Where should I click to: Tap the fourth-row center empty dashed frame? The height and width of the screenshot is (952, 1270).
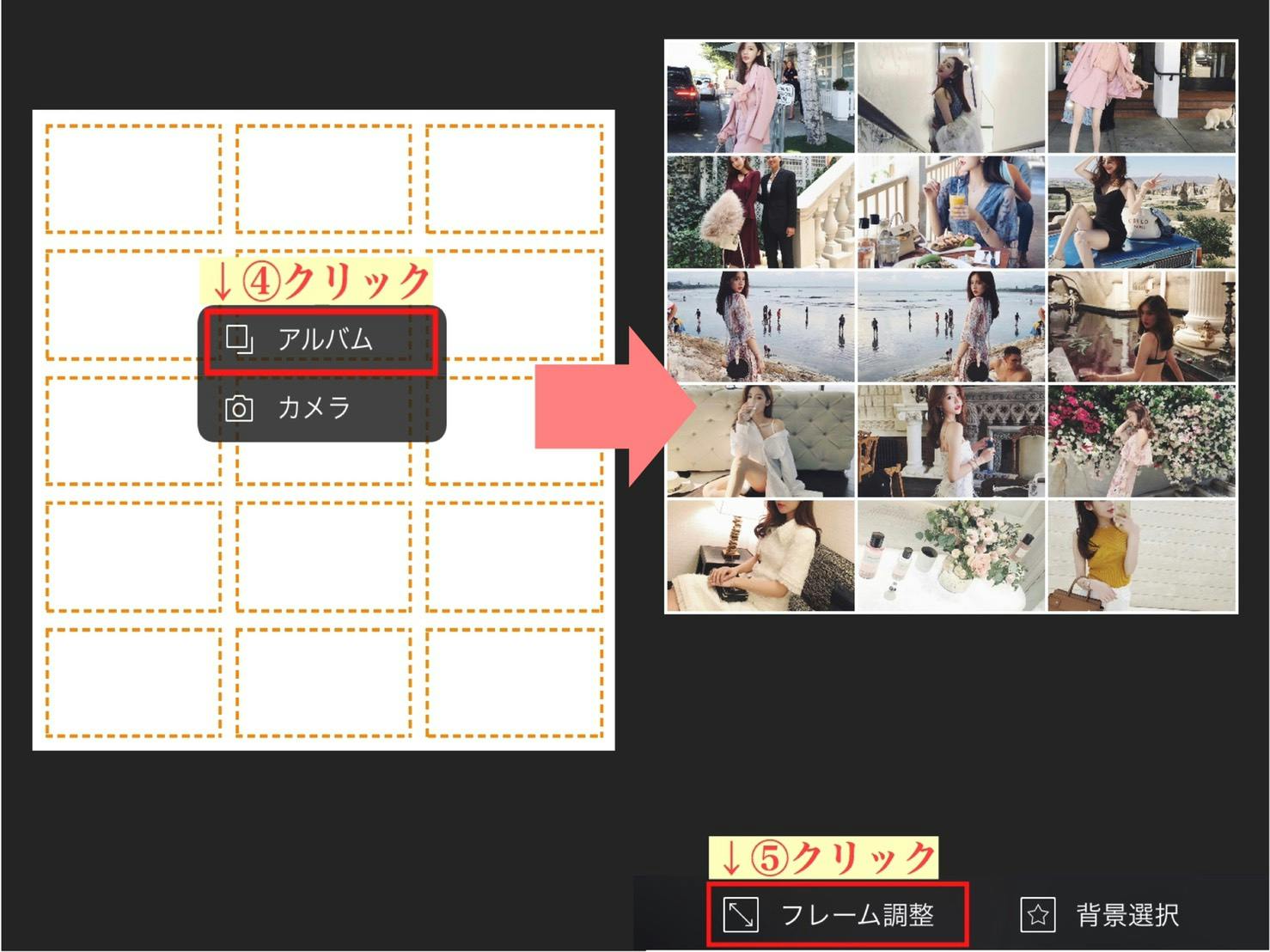323,557
